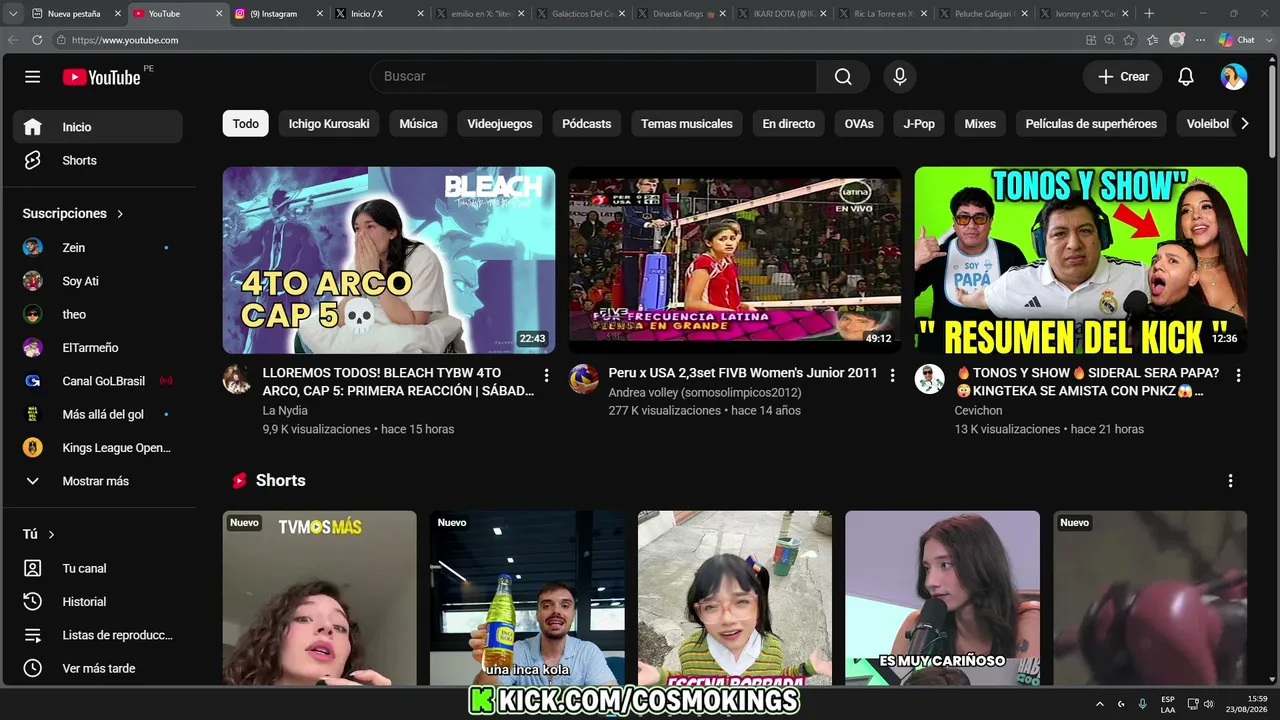
Task: Reload the page with the refresh icon
Action: pyautogui.click(x=37, y=40)
